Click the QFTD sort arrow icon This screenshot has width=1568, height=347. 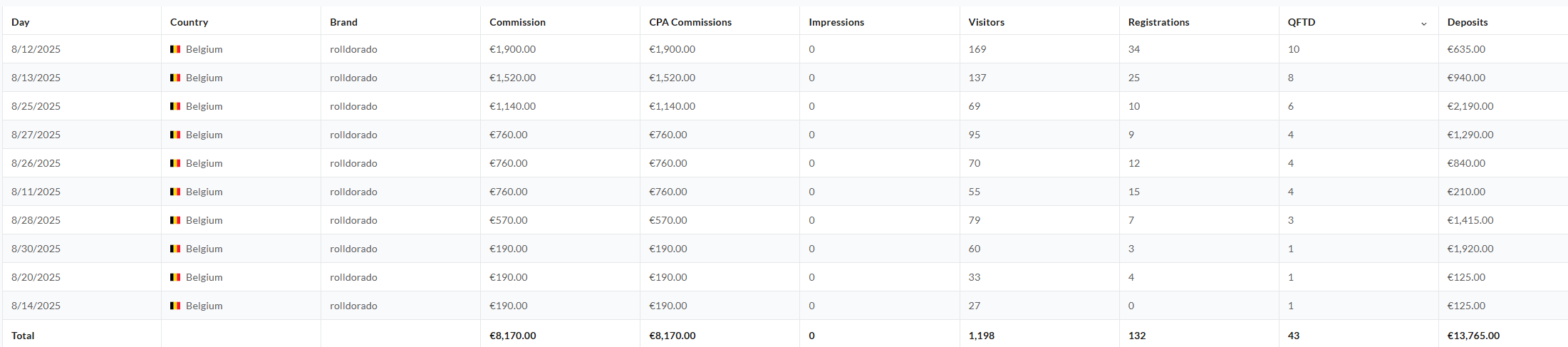point(1423,24)
